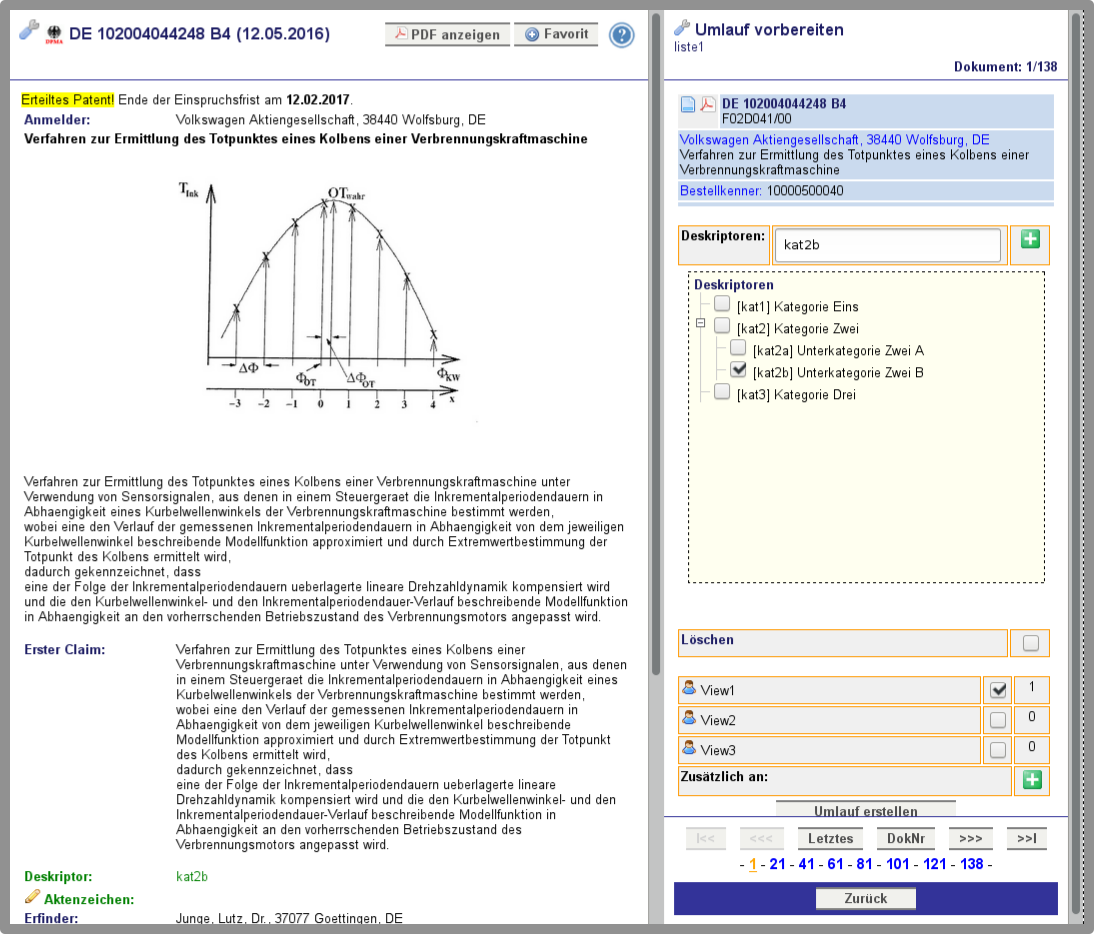Screen dimensions: 1094x934
Task: Enable the View2 checkbox
Action: 998,720
